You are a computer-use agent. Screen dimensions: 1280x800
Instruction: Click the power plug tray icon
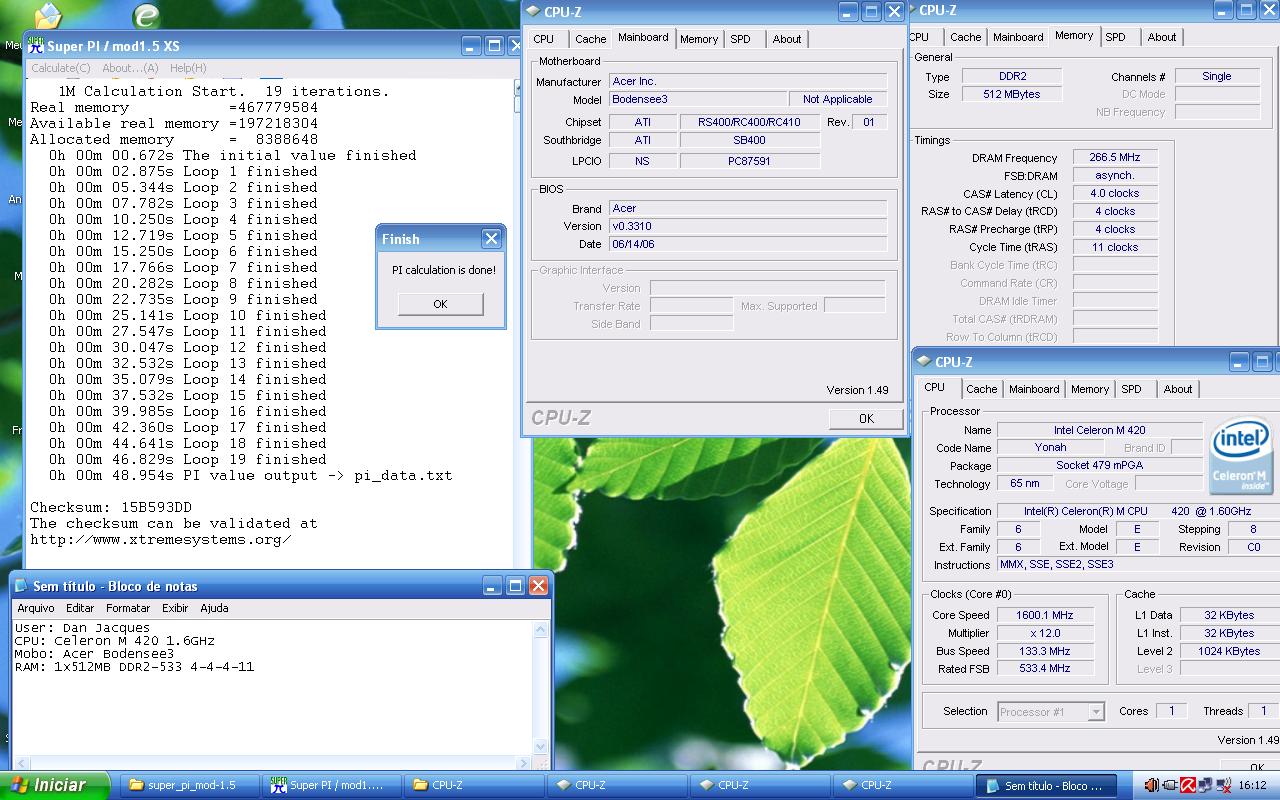point(1170,785)
